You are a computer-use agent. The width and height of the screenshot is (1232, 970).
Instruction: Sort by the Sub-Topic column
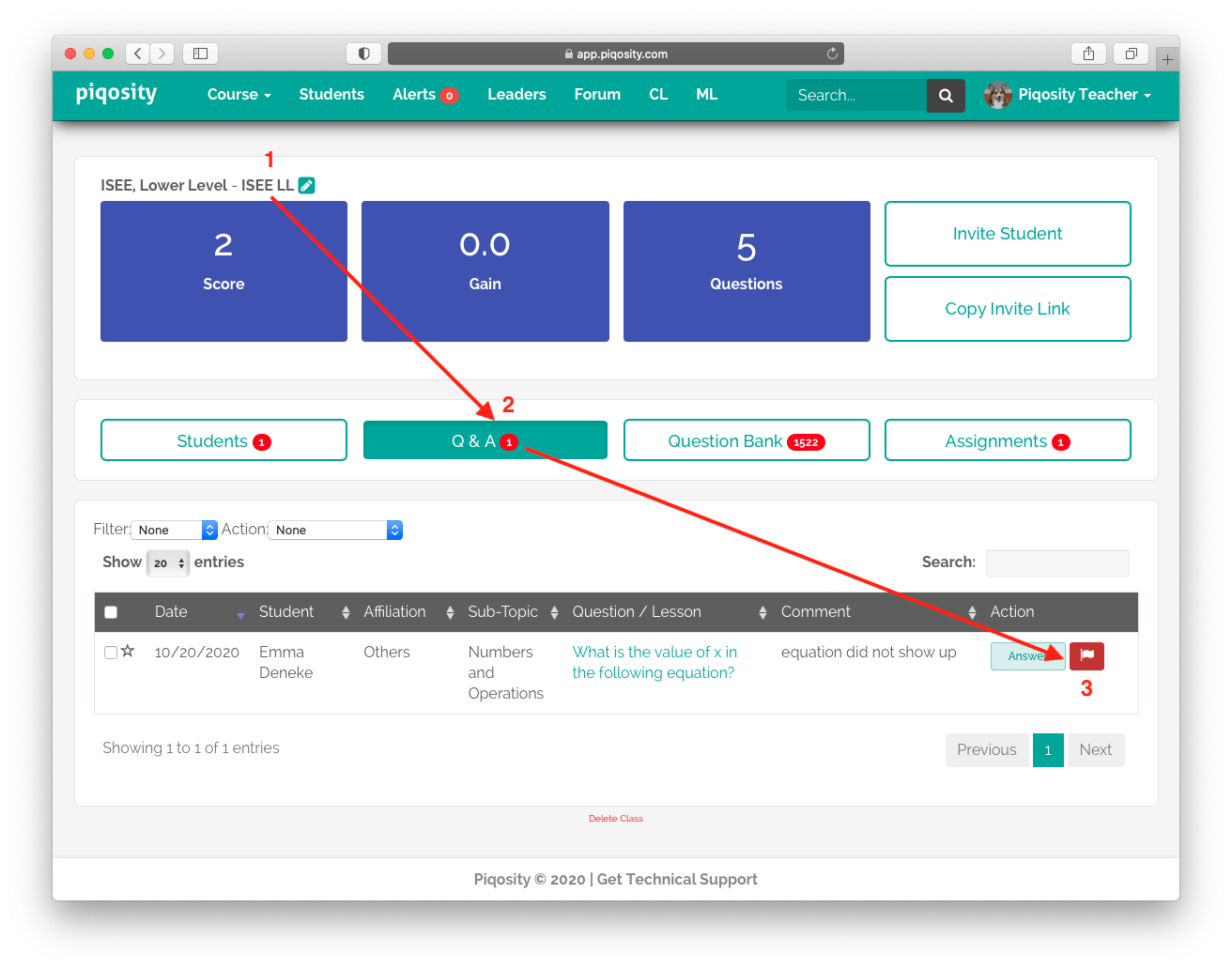(x=513, y=612)
